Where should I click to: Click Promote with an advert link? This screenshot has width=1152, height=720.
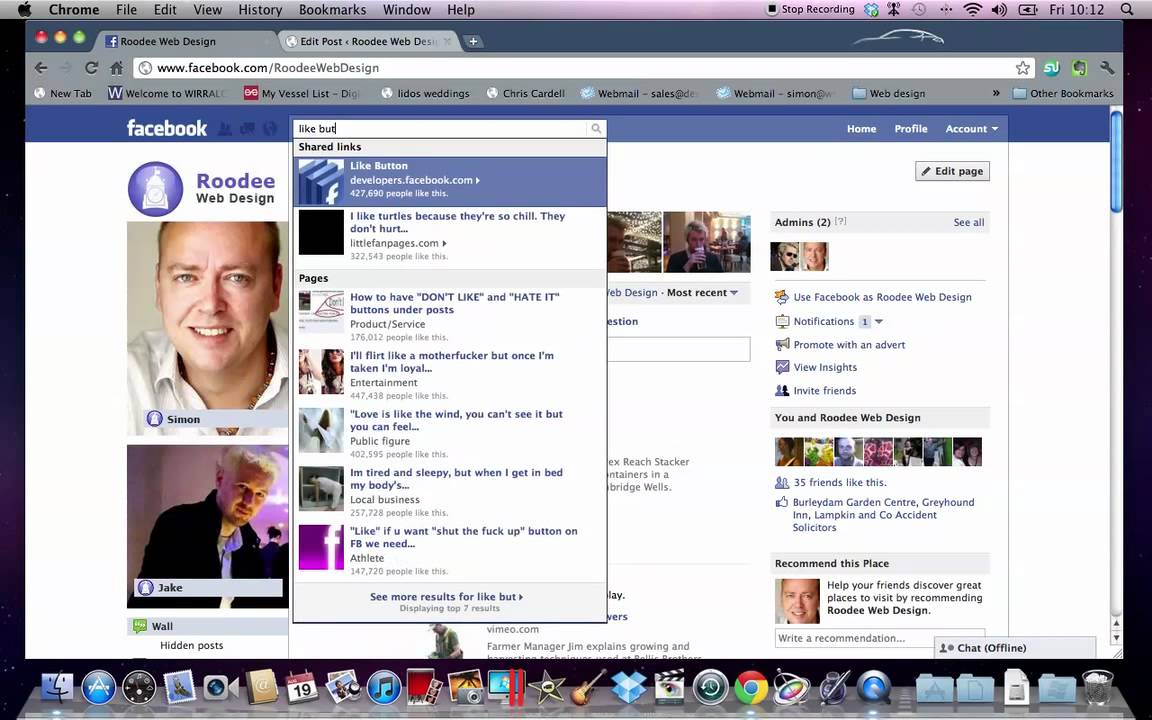[x=849, y=345]
